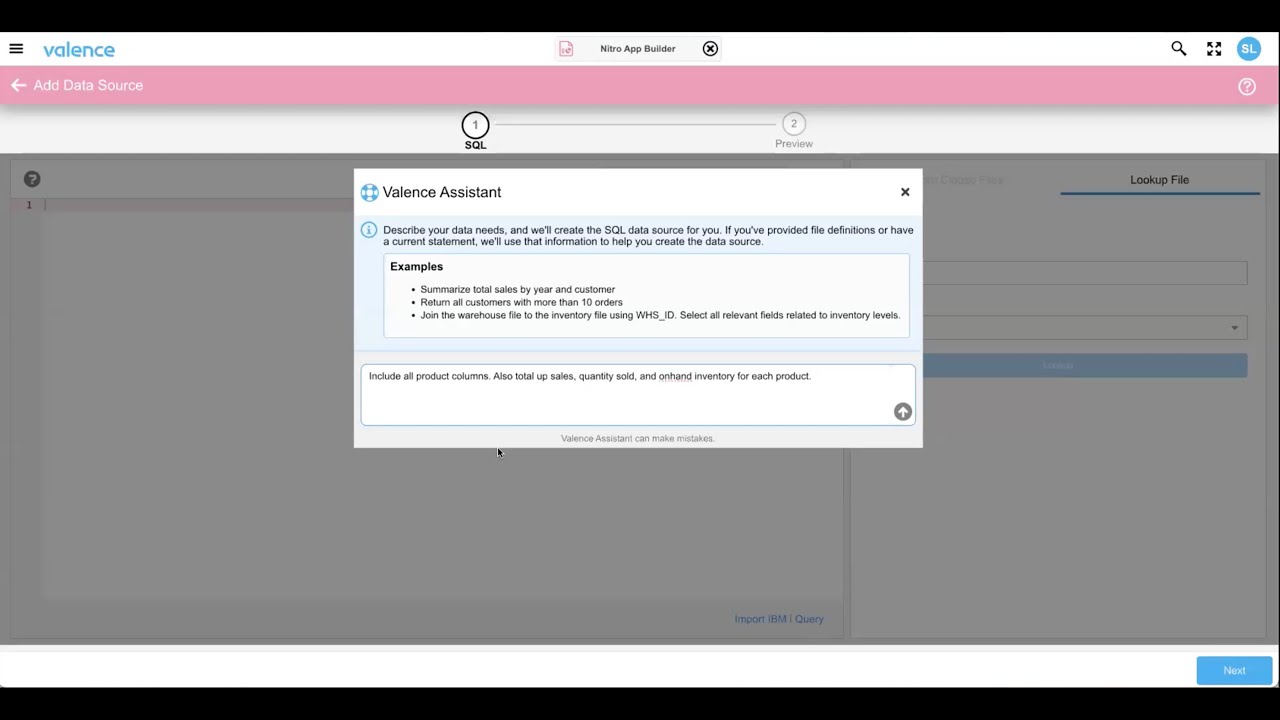Click example 'Return all customers with more than 10 orders'
This screenshot has width=1280, height=720.
(x=521, y=302)
